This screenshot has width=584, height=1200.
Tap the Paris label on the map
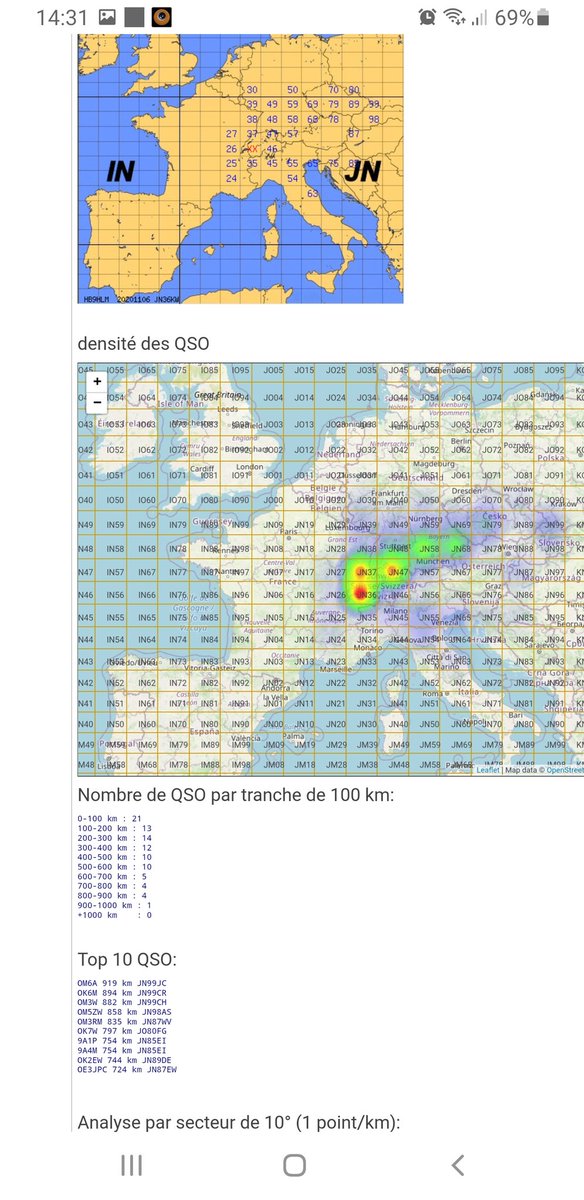pos(289,533)
